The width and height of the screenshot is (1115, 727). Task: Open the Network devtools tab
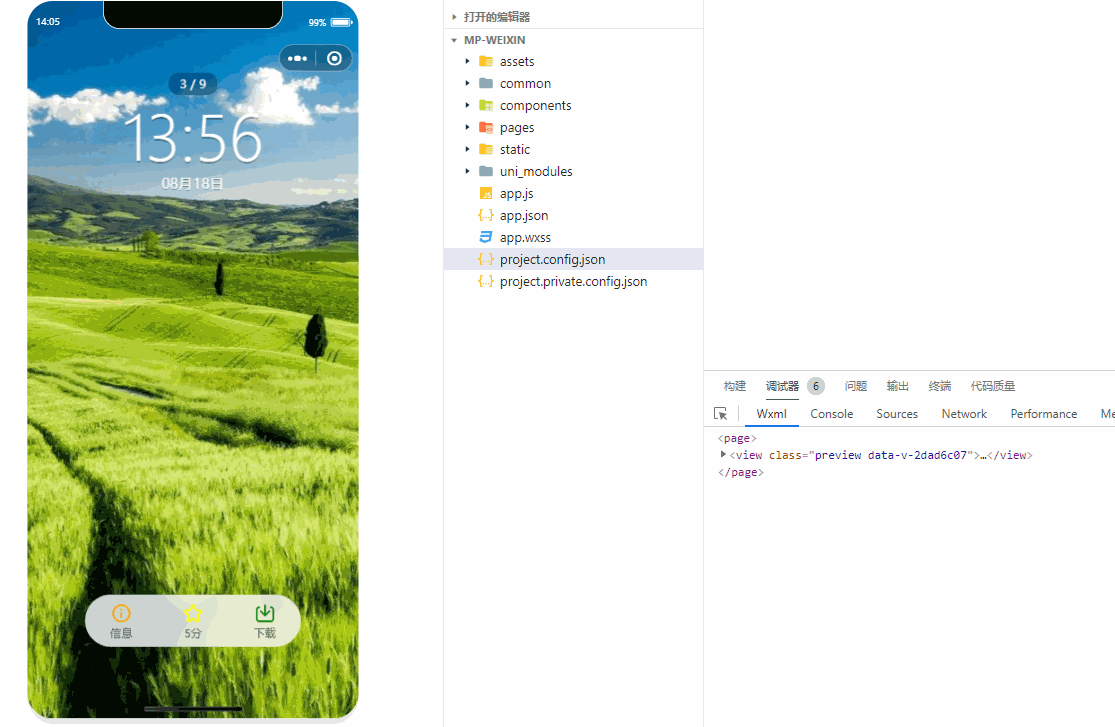click(964, 414)
